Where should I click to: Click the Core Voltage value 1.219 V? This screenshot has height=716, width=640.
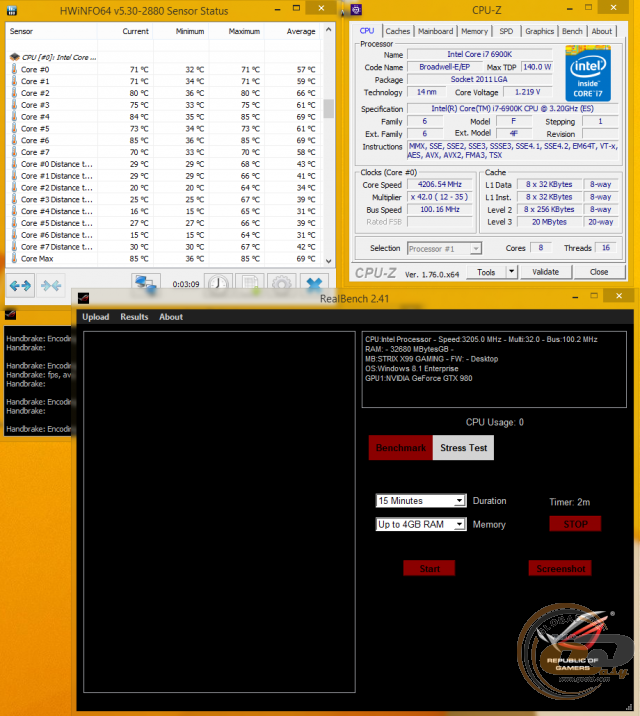coord(527,92)
